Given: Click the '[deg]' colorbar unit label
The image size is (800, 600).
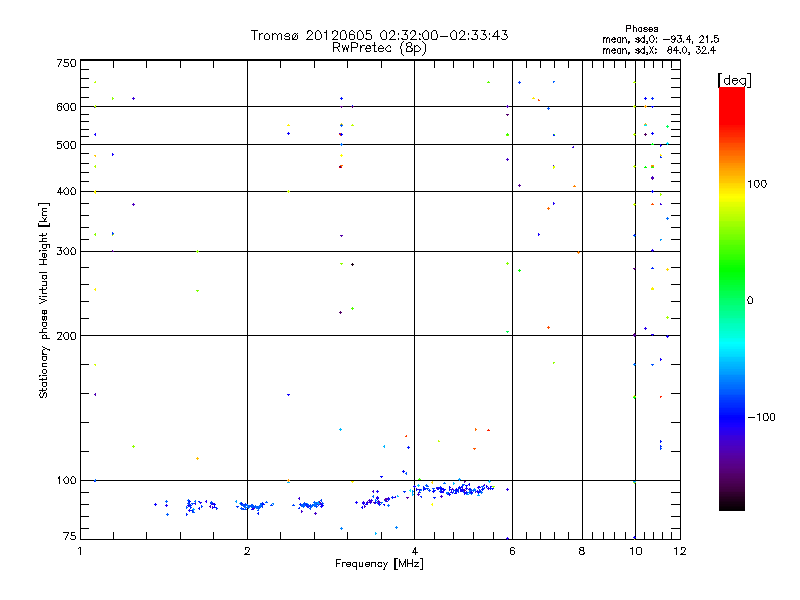Looking at the screenshot, I should [734, 80].
